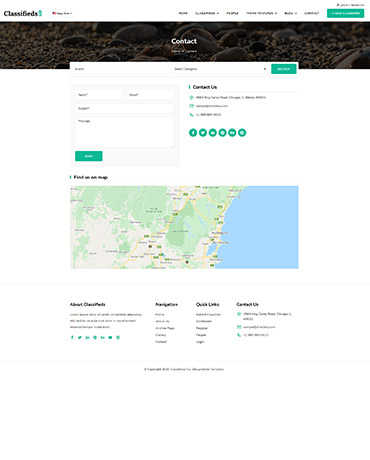Click the contact phone number
The height and width of the screenshot is (460, 370).
coord(208,115)
